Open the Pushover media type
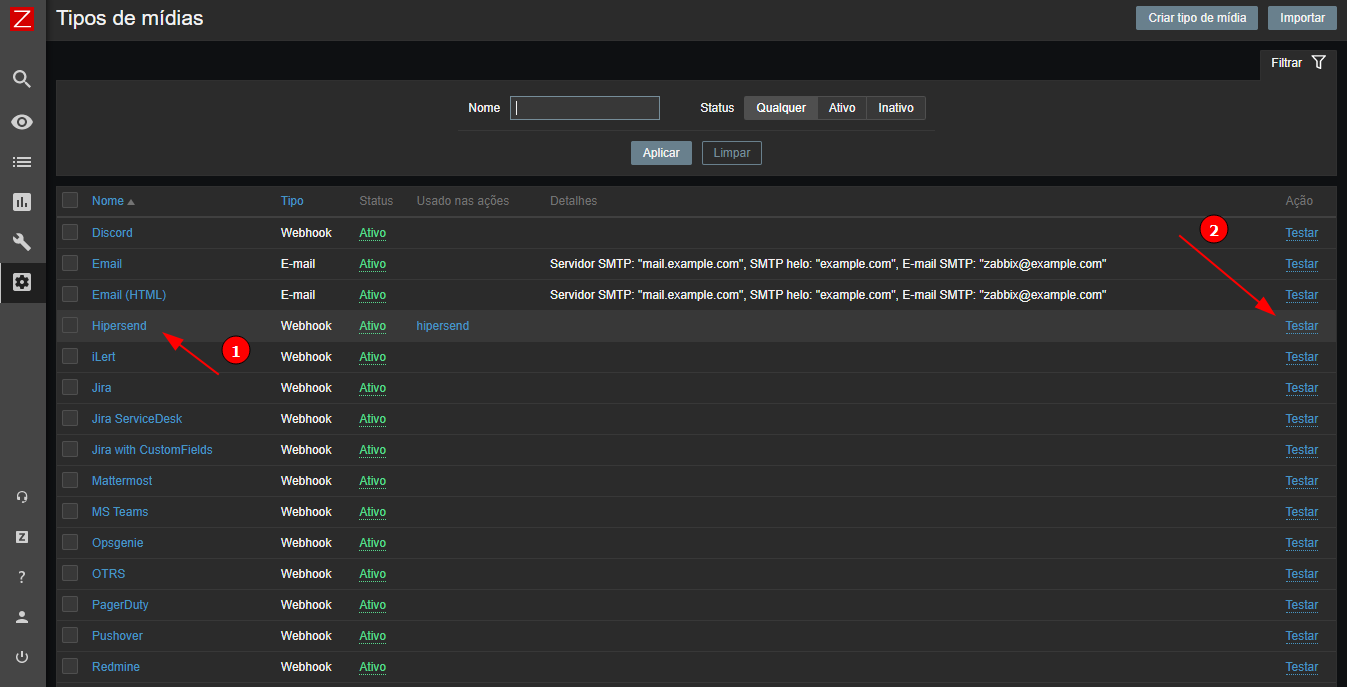Screen dimensions: 1347x687 118,636
